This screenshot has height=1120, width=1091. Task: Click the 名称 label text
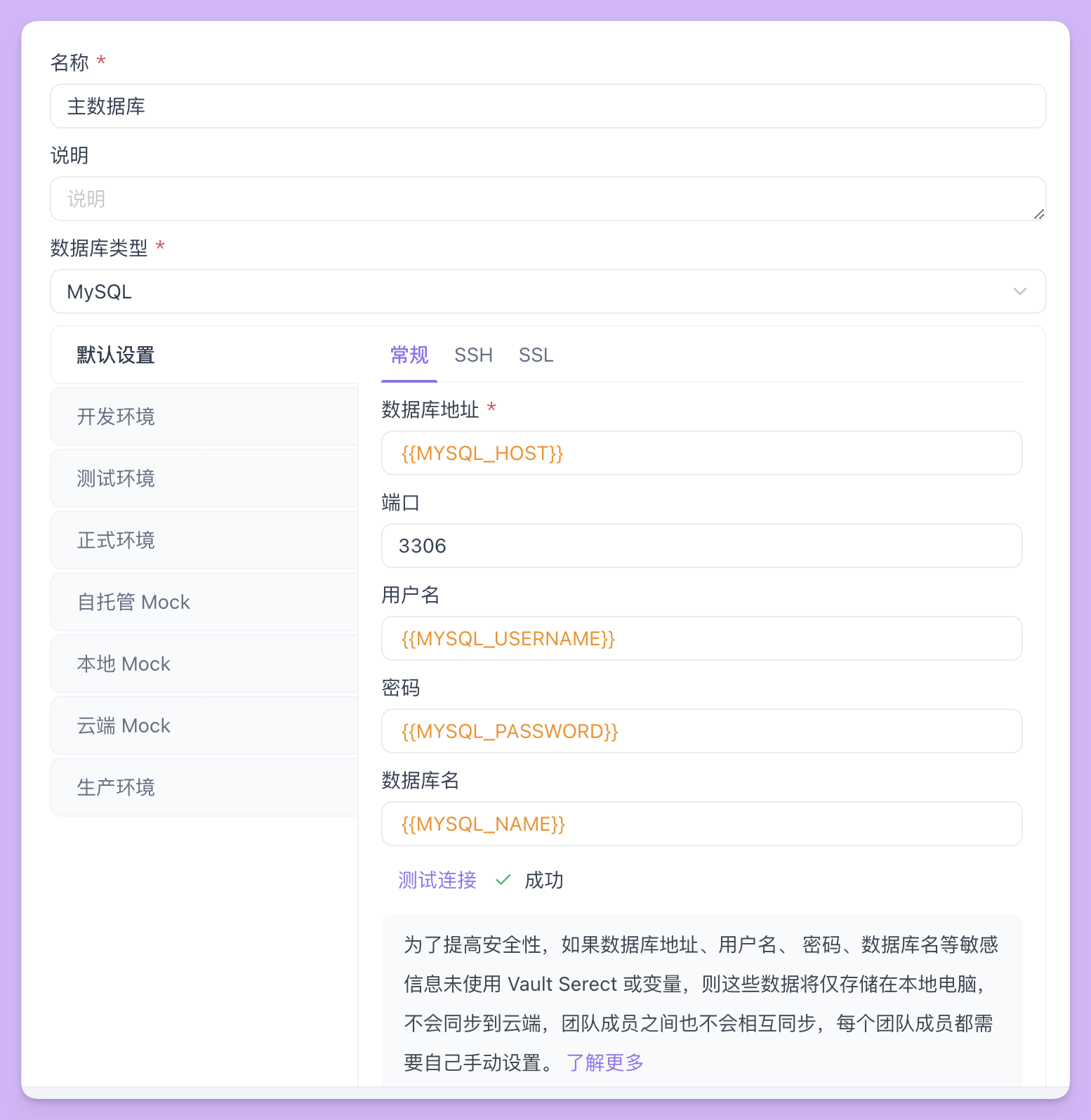pos(70,62)
